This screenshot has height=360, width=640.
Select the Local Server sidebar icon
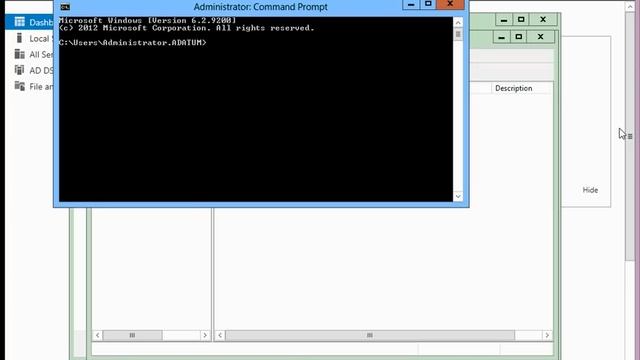[19, 38]
